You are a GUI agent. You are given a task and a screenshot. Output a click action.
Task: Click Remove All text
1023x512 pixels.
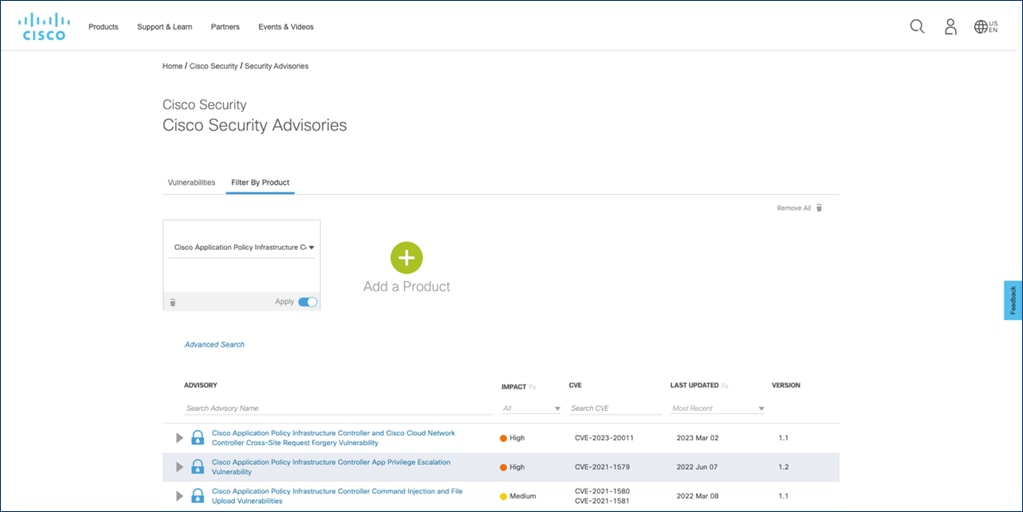793,208
